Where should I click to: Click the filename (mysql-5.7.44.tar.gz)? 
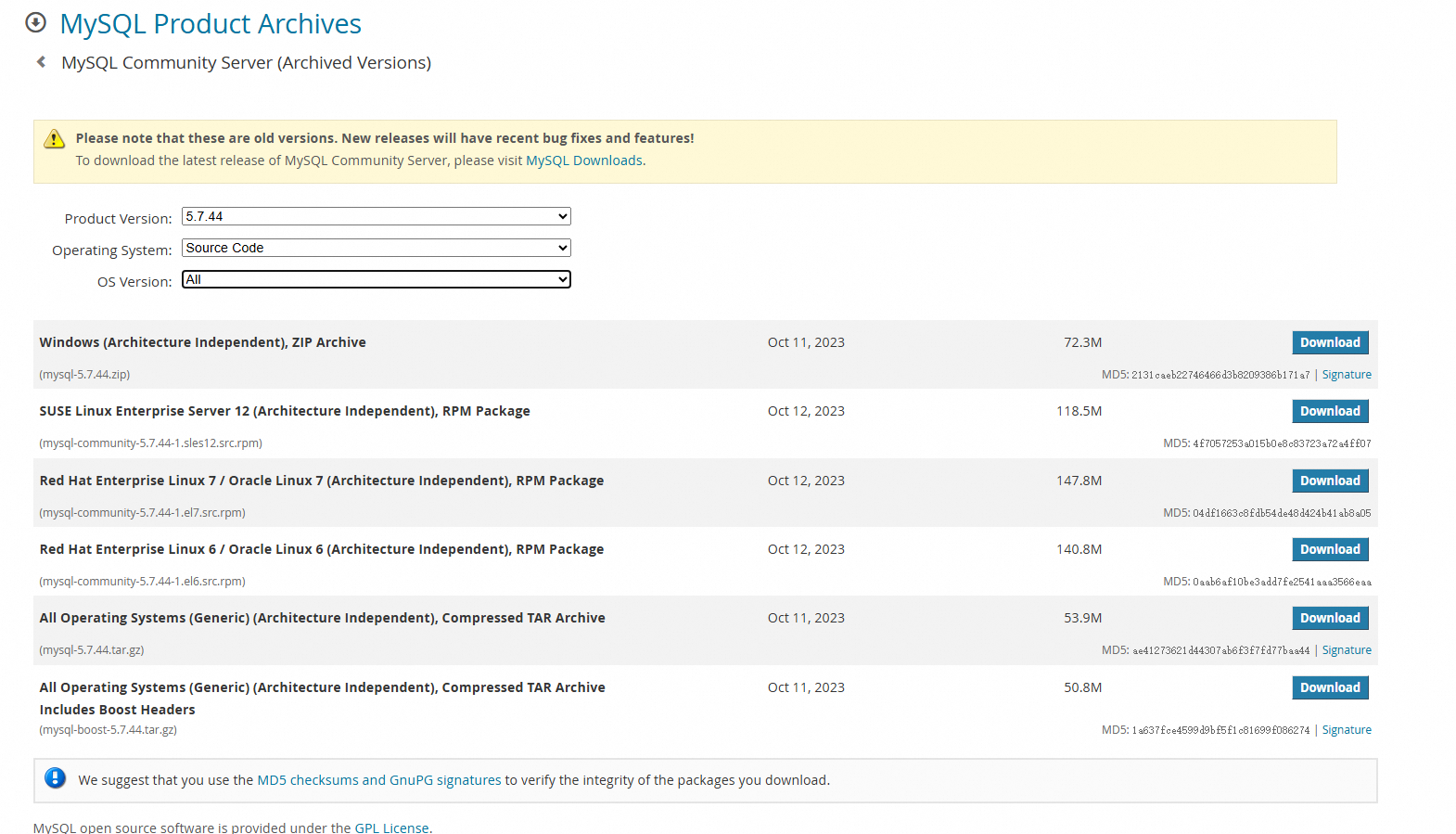(x=92, y=650)
